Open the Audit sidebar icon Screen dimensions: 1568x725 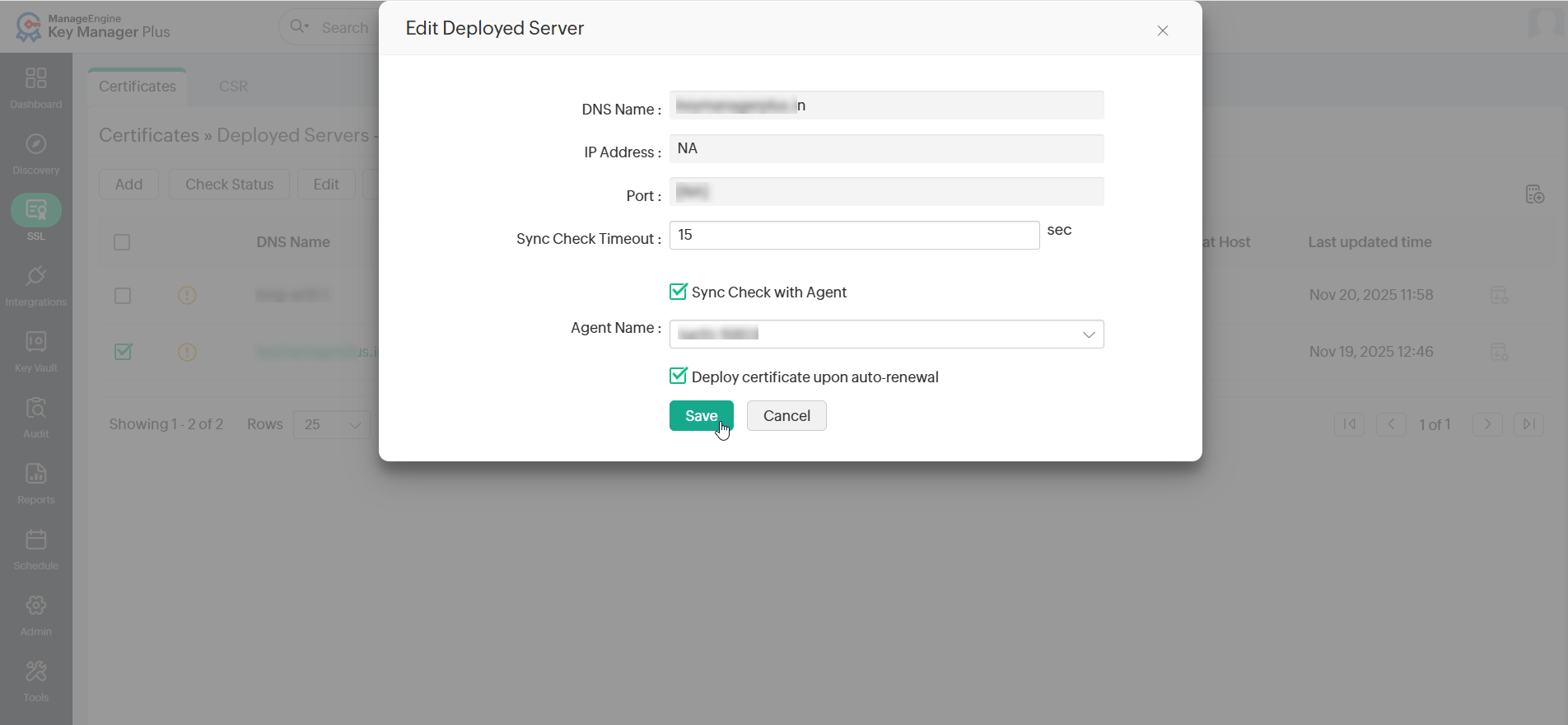(36, 408)
